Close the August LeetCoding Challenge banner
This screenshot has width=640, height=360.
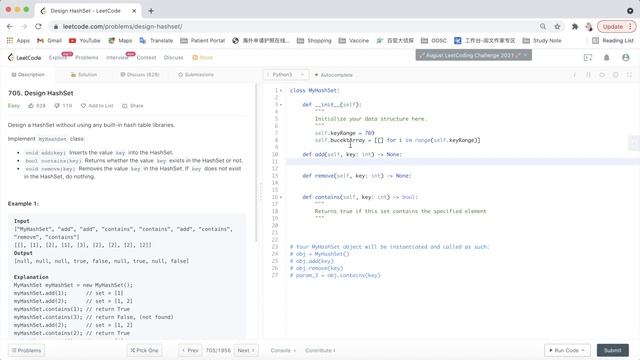pyautogui.click(x=526, y=55)
